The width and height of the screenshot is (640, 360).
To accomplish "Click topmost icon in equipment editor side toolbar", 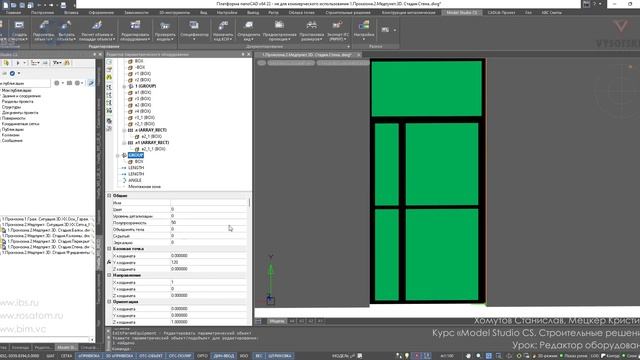I will click(x=109, y=62).
